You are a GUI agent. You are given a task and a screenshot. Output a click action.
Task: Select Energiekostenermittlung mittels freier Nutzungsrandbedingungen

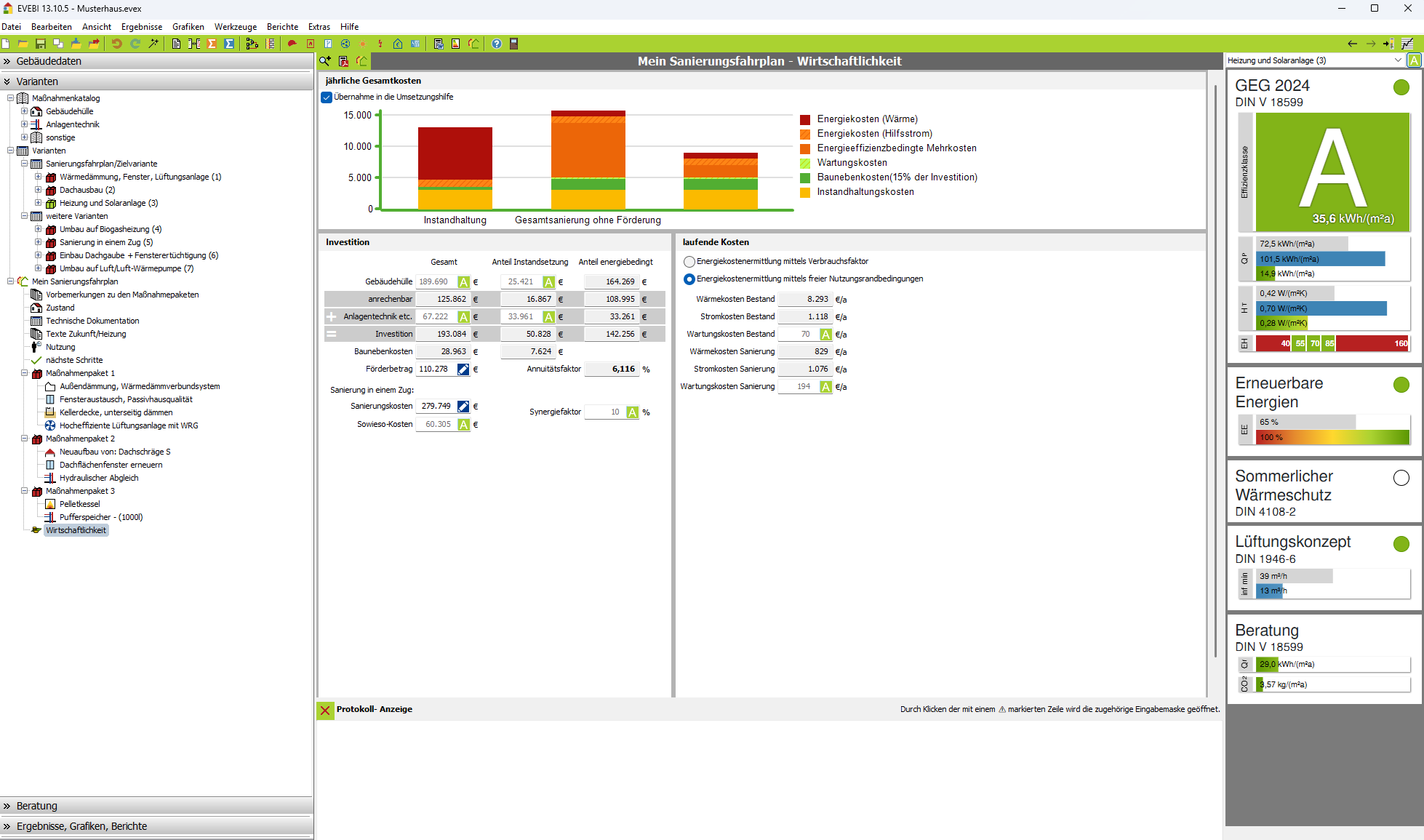[689, 279]
